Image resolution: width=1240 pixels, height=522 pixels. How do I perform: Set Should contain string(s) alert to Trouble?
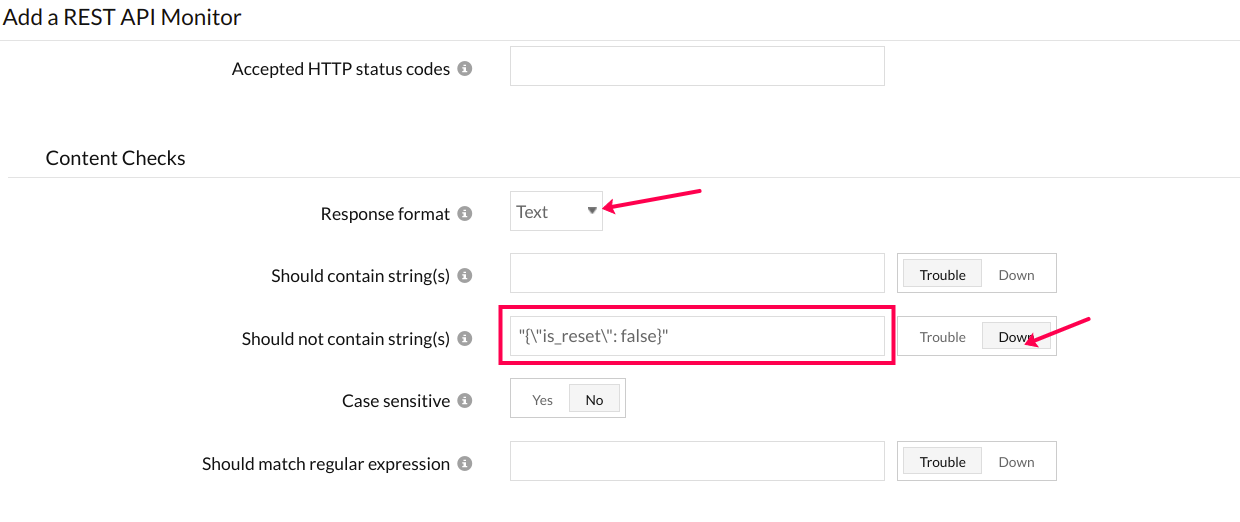[942, 275]
